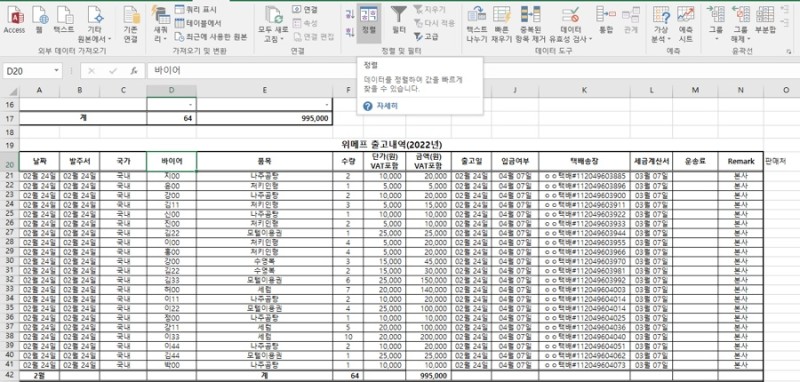Click the cell showing 150,000

click(x=429, y=279)
